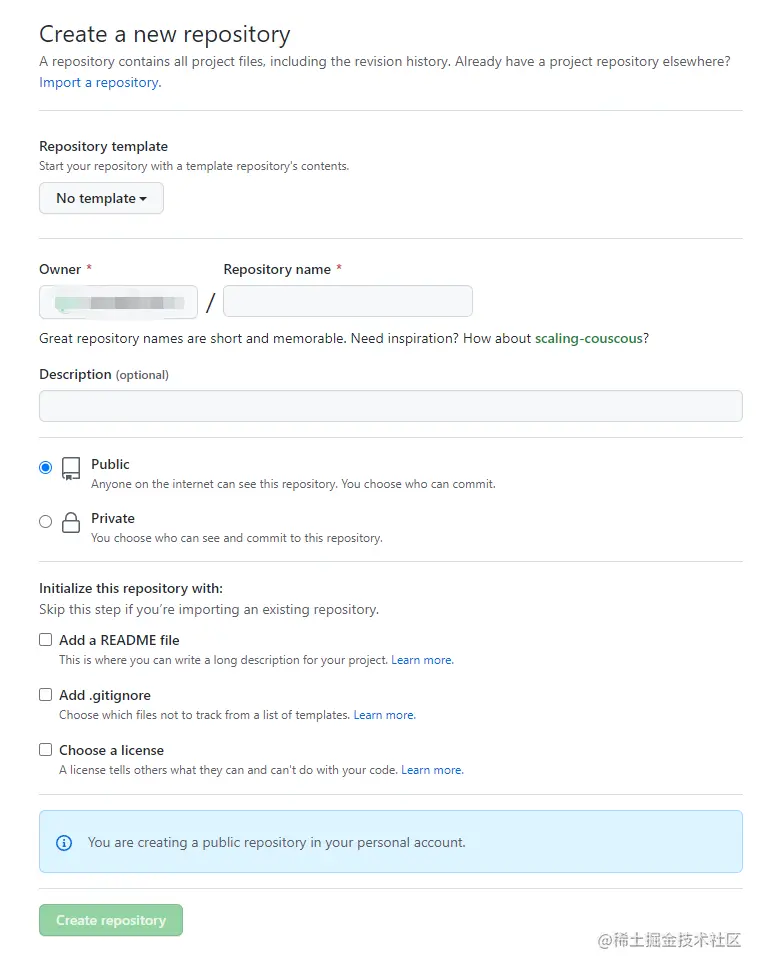The height and width of the screenshot is (974, 766).
Task: Focus the Description text field
Action: point(390,406)
